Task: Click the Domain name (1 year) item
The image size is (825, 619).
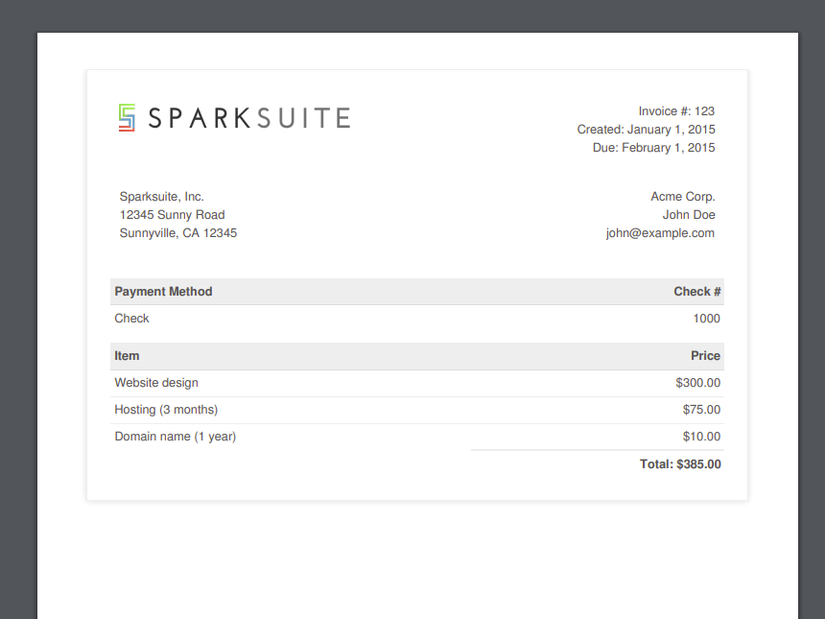Action: (x=175, y=437)
